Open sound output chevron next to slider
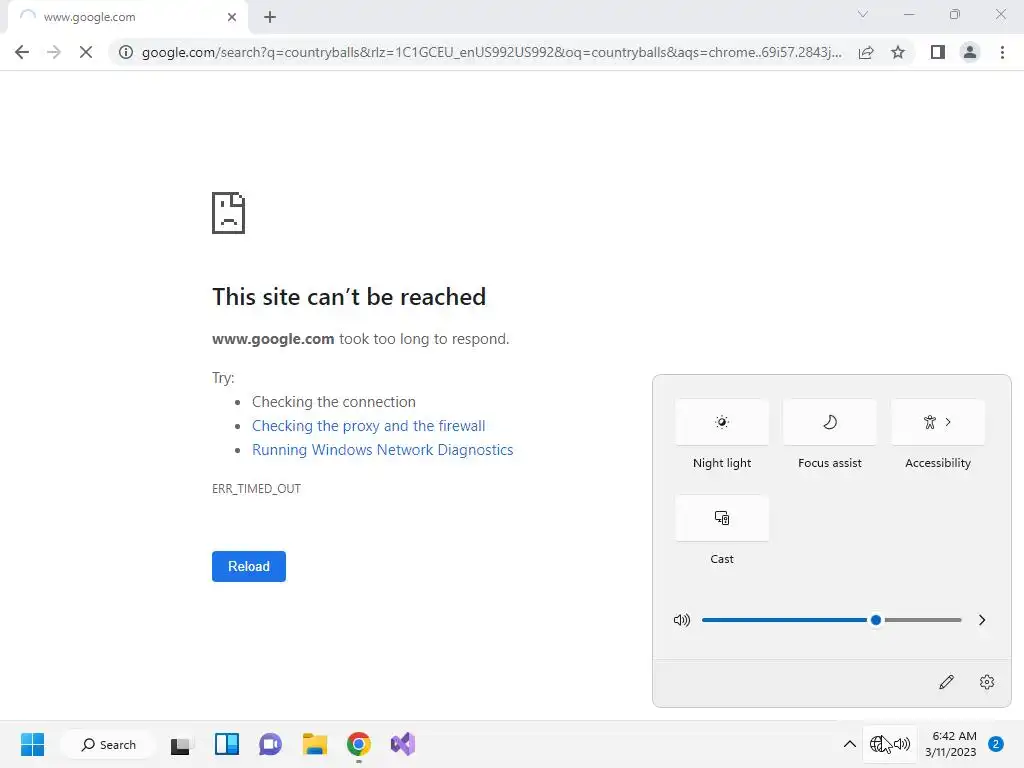1024x768 pixels. [982, 620]
